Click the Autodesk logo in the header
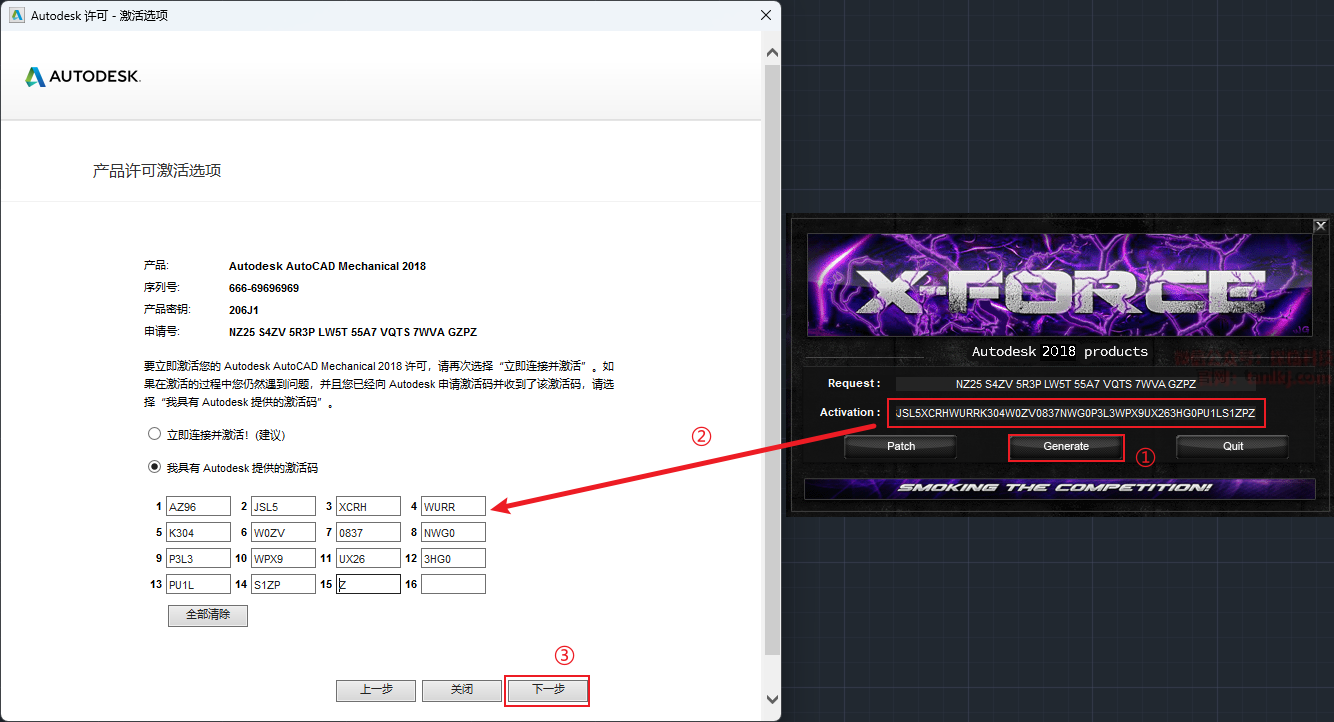The height and width of the screenshot is (722, 1334). 83,77
